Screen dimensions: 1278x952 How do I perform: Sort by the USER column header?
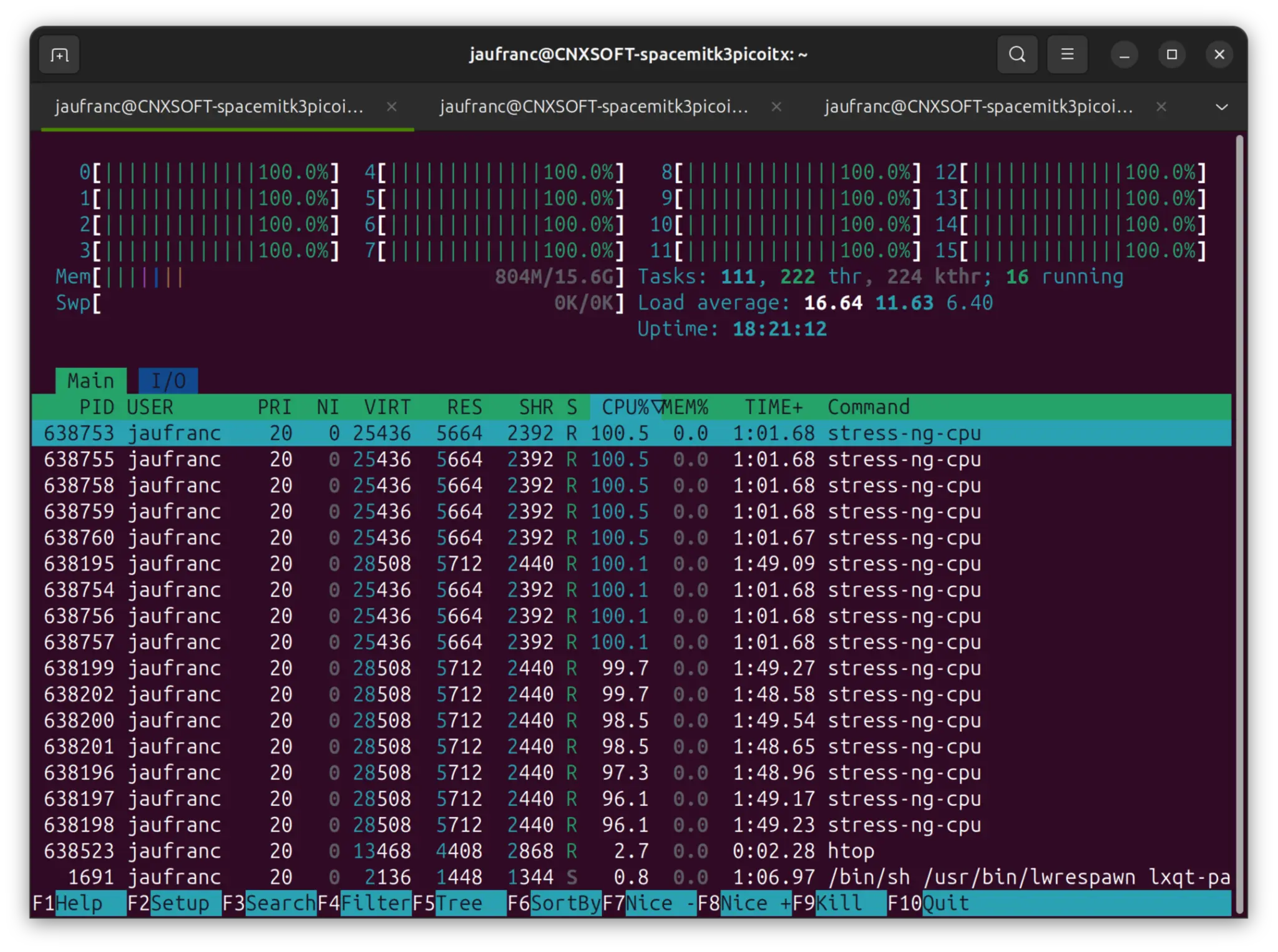pos(150,407)
